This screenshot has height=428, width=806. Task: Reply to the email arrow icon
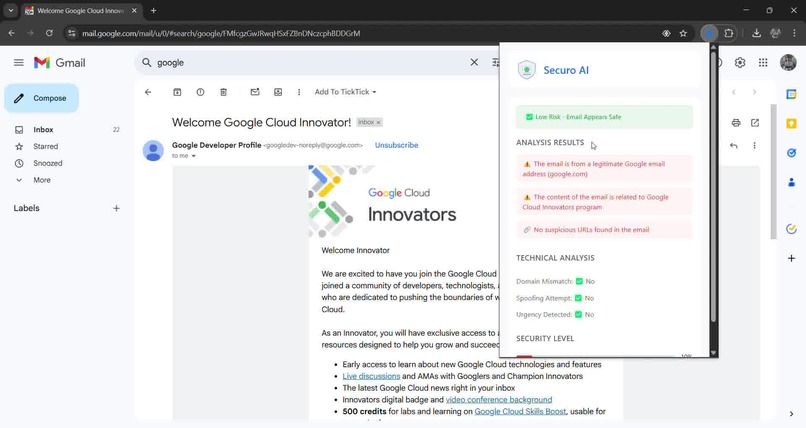pyautogui.click(x=734, y=145)
